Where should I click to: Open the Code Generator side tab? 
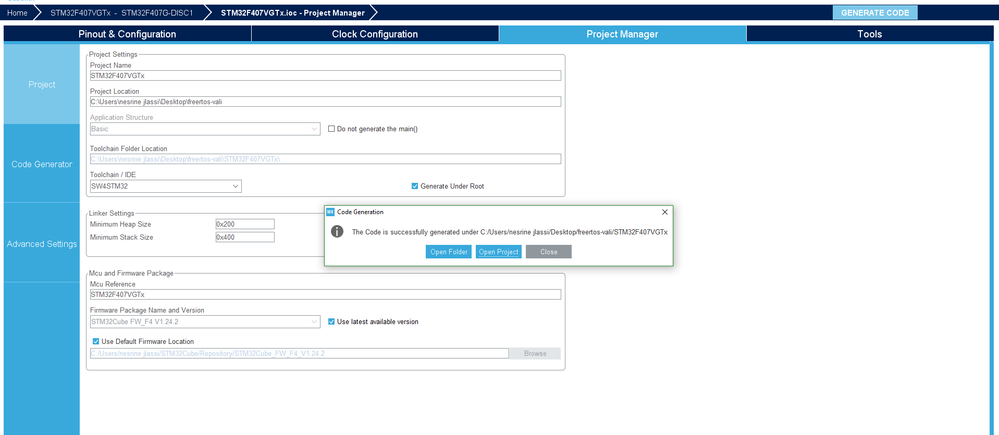click(x=42, y=164)
